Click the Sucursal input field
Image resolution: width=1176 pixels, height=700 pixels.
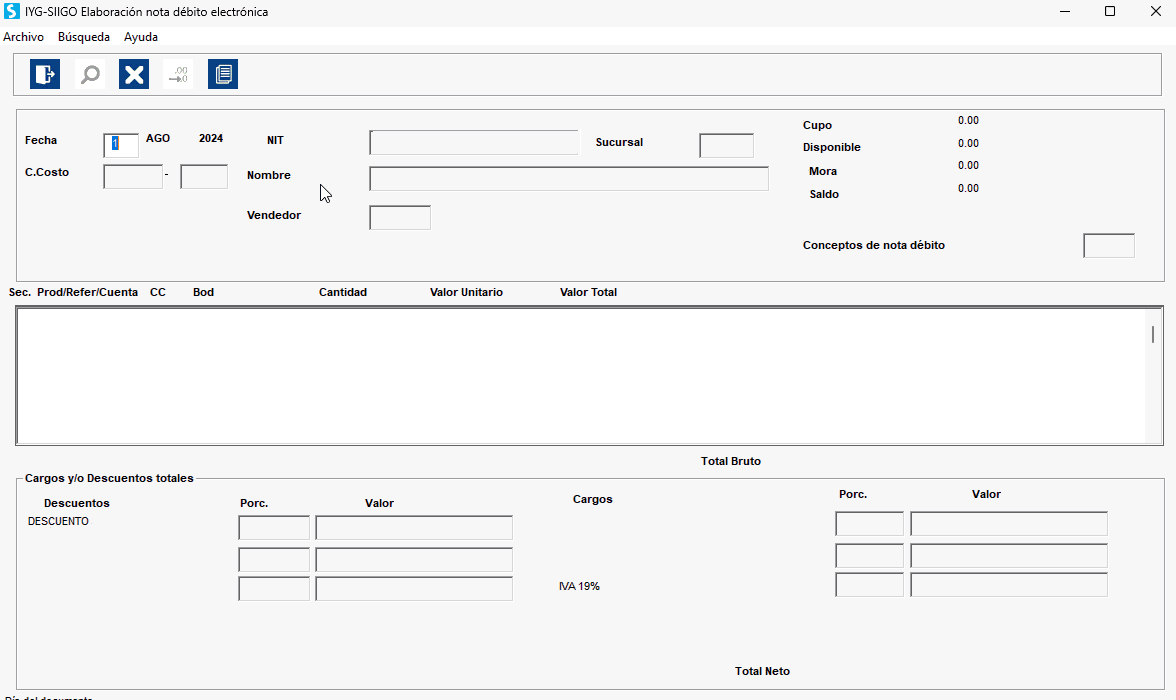pos(727,146)
